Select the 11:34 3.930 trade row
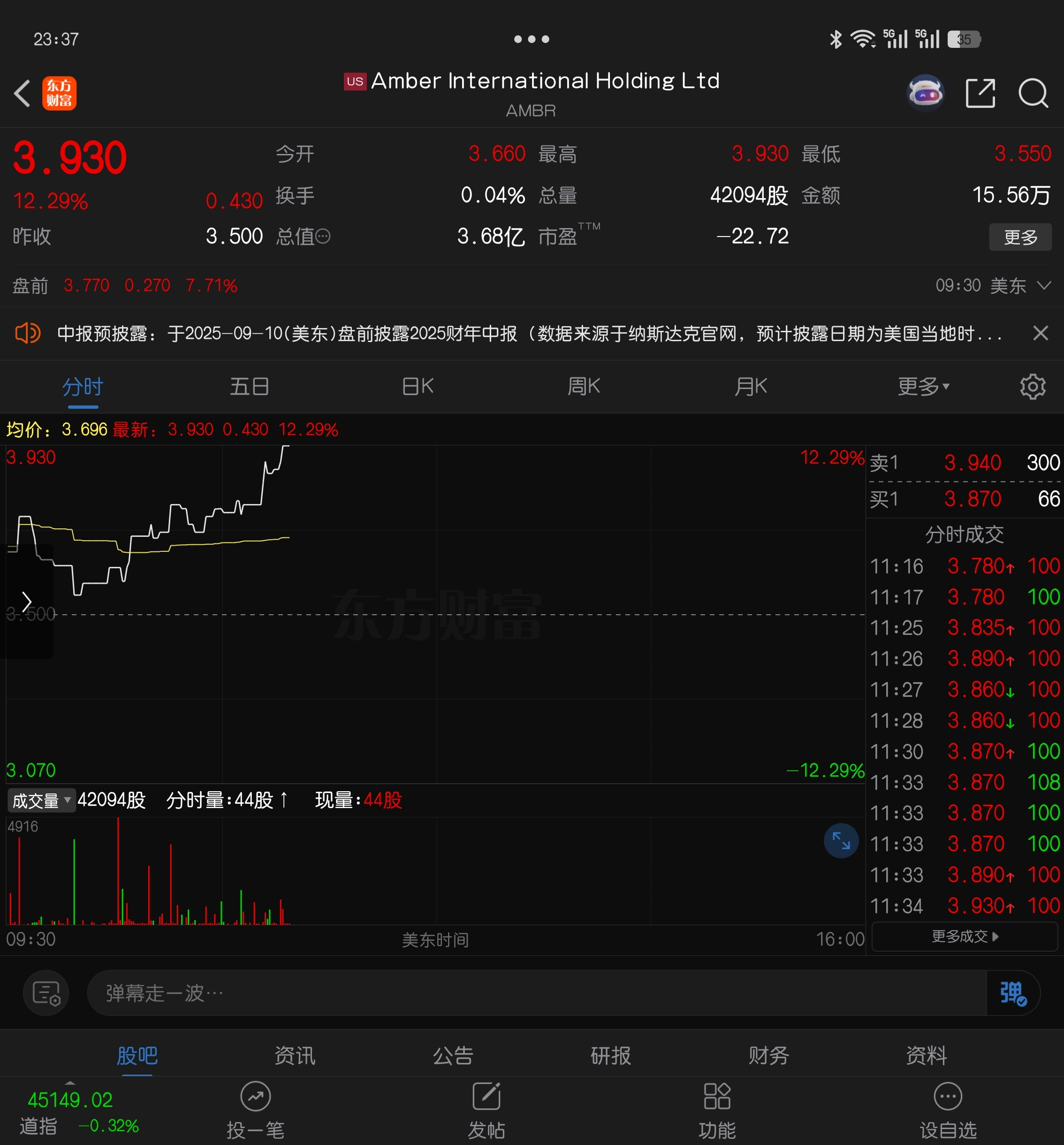 point(965,906)
